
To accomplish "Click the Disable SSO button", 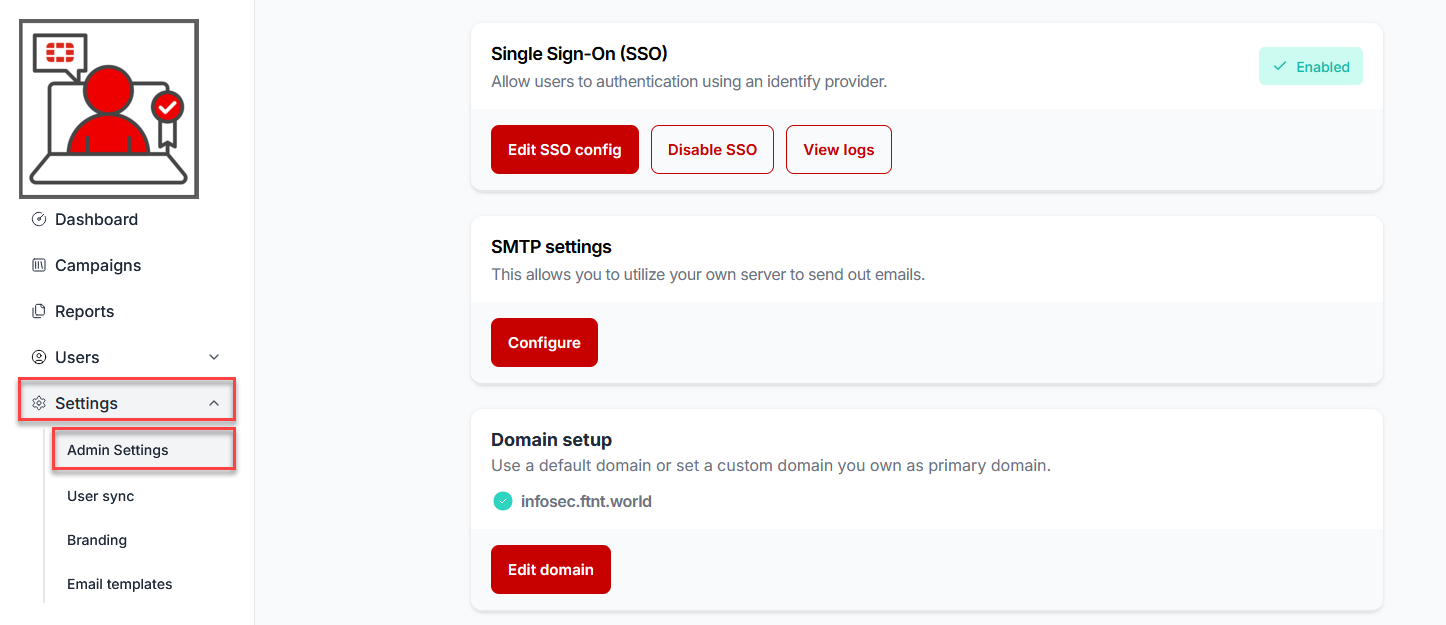I will tap(712, 149).
